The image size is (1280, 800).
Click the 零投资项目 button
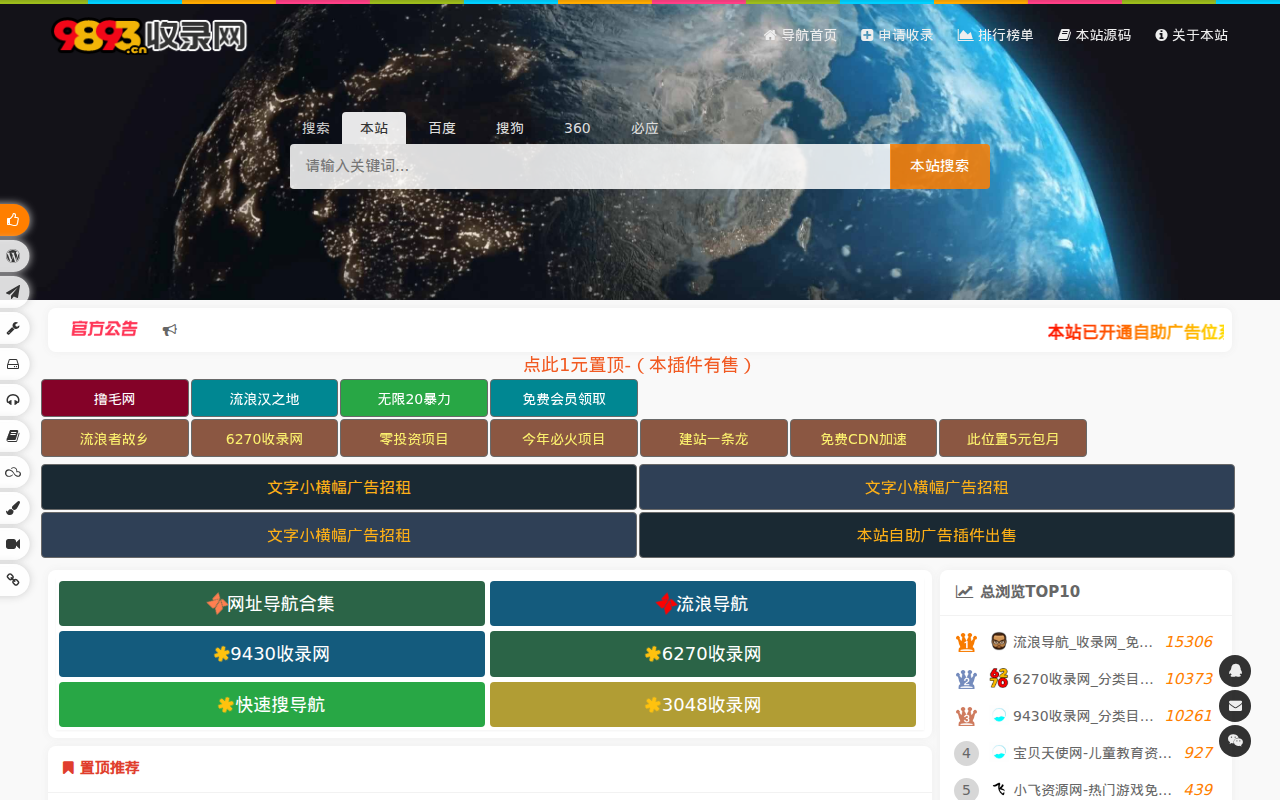(x=414, y=438)
